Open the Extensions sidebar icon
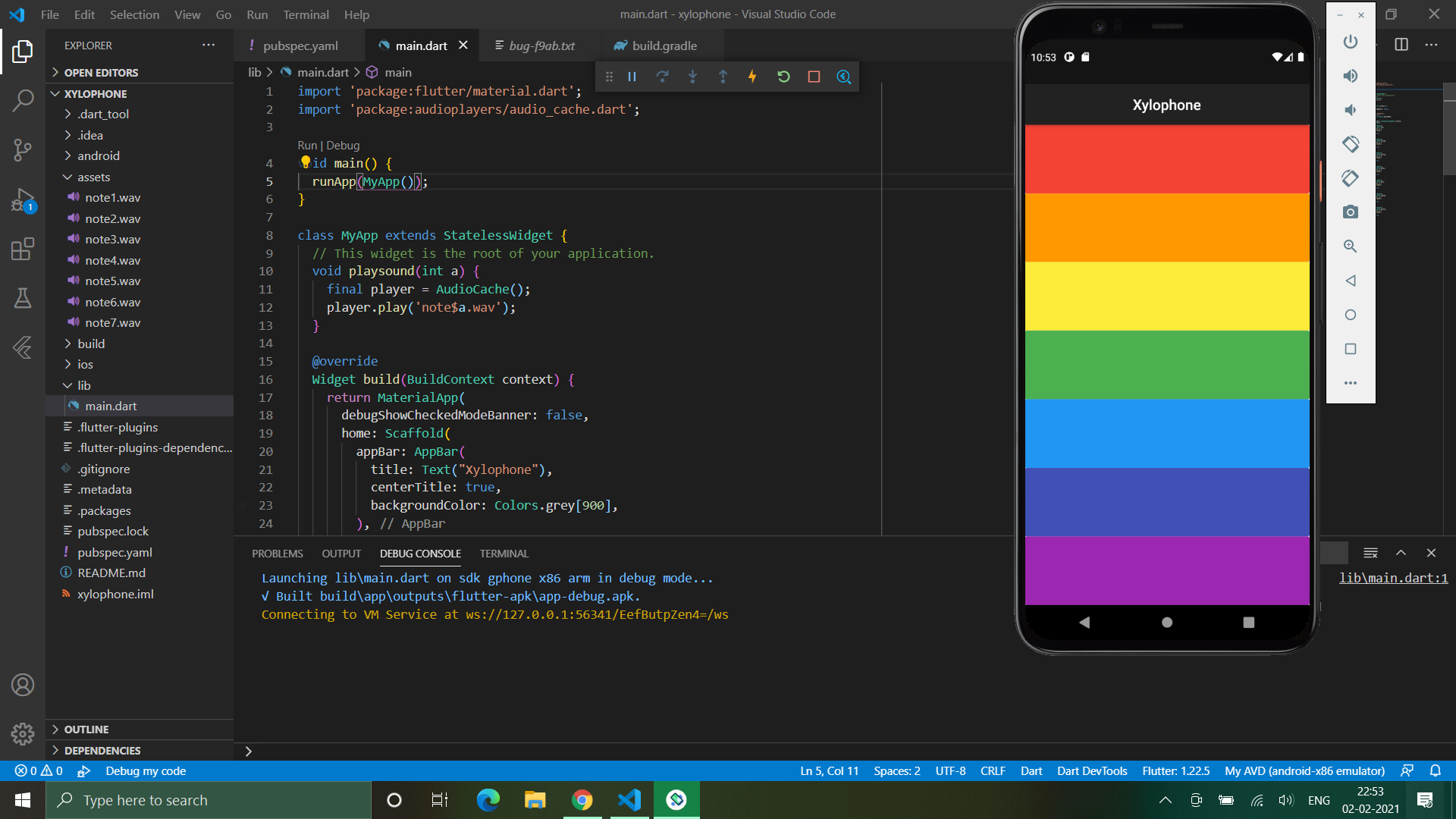The width and height of the screenshot is (1456, 819). click(x=23, y=249)
